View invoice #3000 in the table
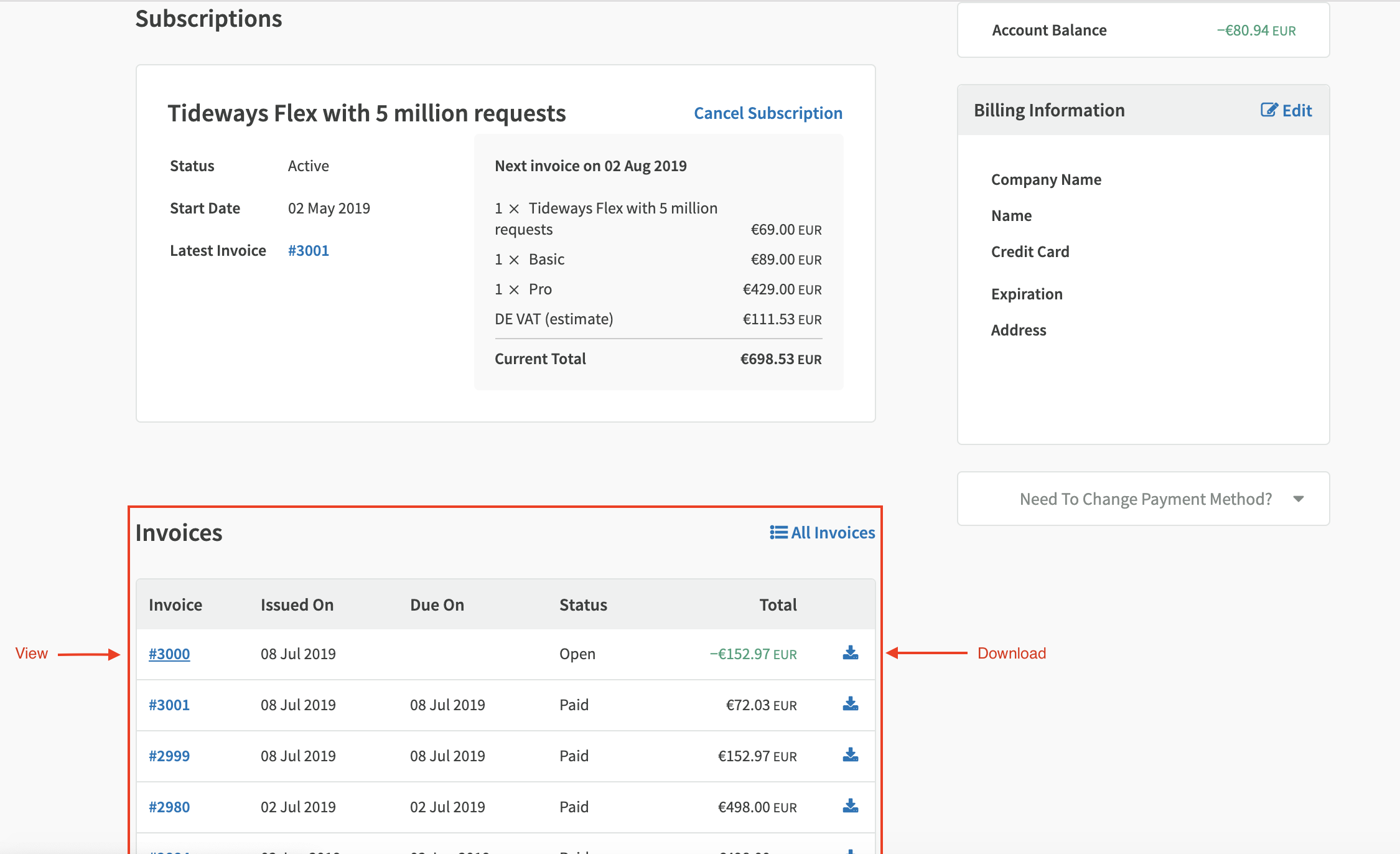 169,654
